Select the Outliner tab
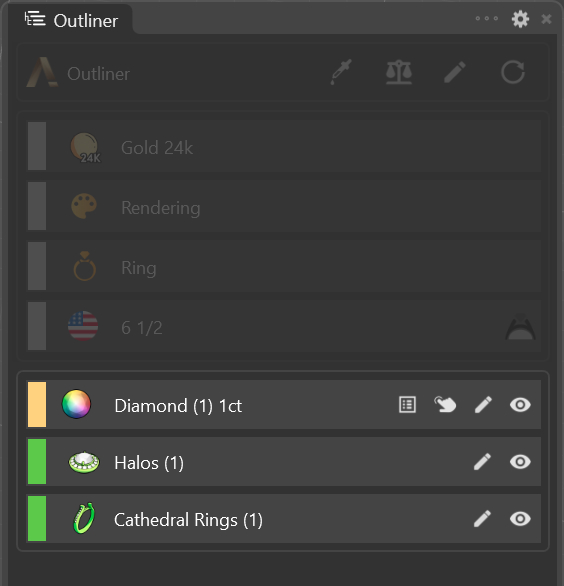Image resolution: width=564 pixels, height=586 pixels. click(72, 20)
